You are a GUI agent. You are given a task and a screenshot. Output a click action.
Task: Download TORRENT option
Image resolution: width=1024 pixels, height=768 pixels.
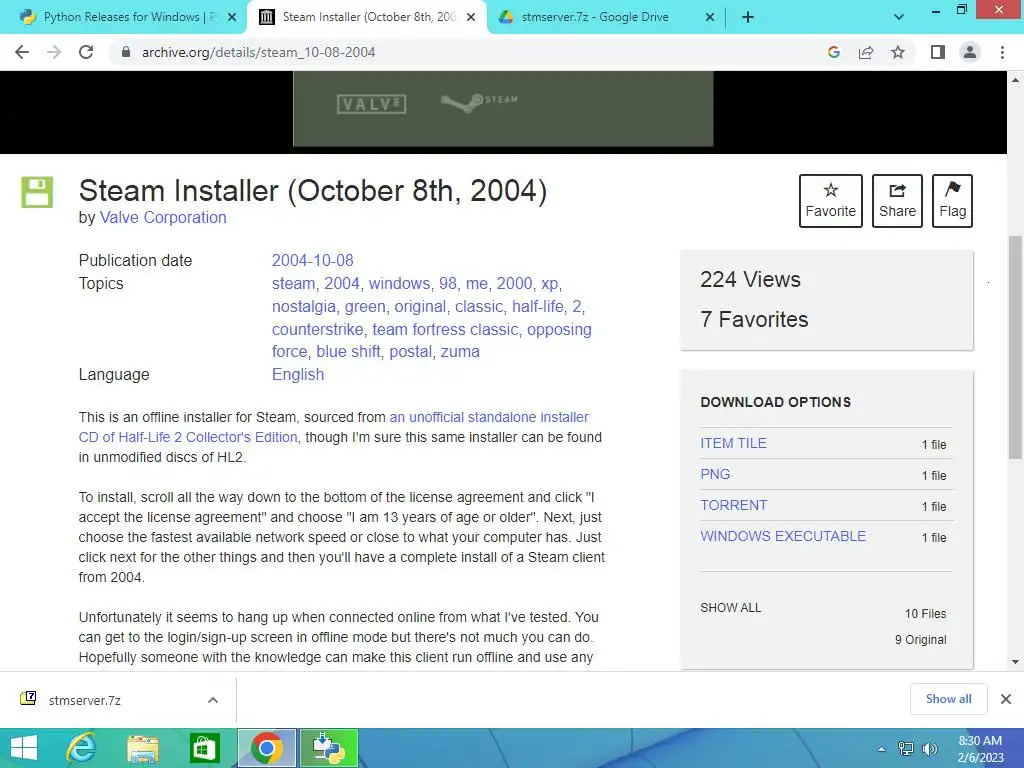click(733, 505)
